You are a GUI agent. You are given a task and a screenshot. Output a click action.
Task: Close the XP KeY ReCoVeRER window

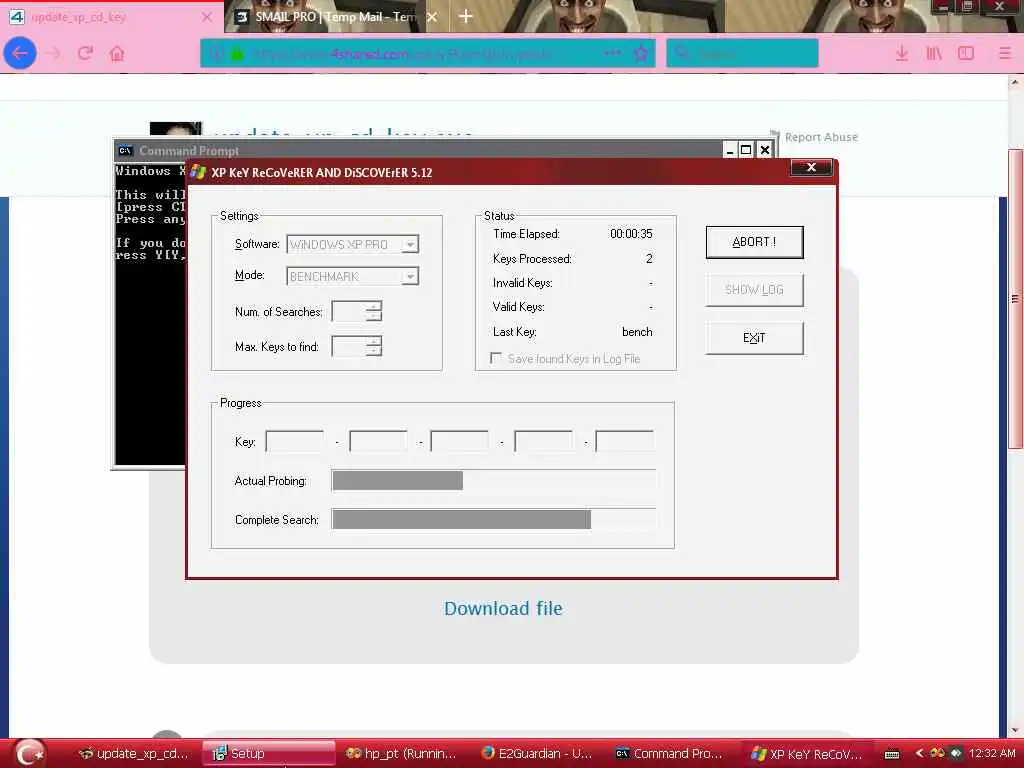tap(811, 168)
